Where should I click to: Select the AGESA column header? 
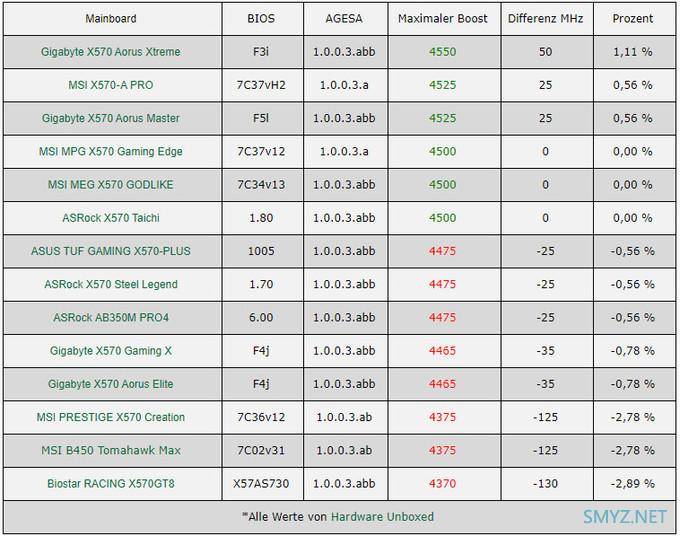(344, 19)
